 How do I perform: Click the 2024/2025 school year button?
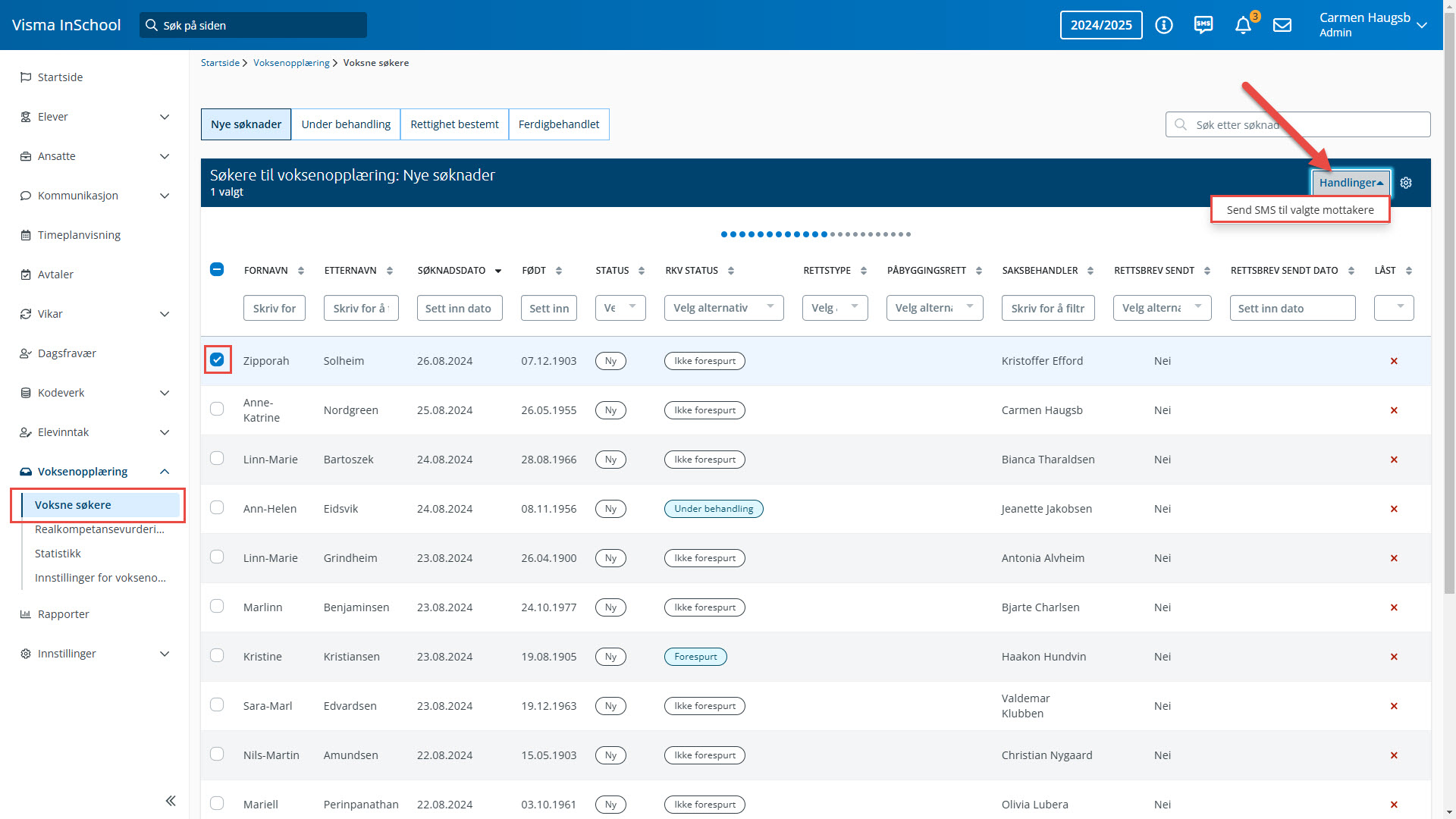[1101, 25]
